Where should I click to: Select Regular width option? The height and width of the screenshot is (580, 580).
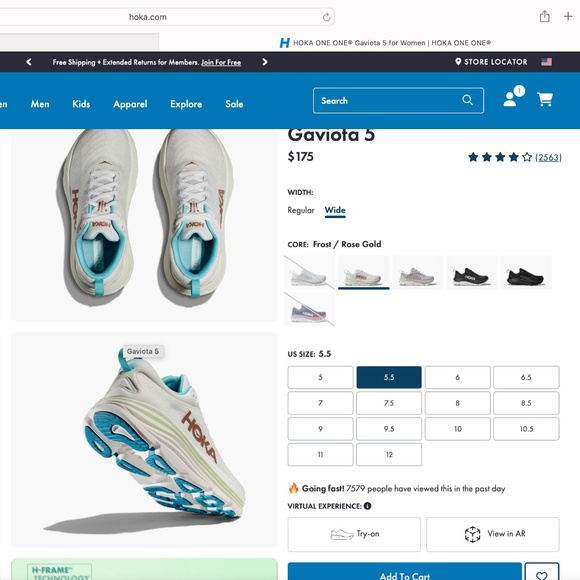[x=301, y=210]
